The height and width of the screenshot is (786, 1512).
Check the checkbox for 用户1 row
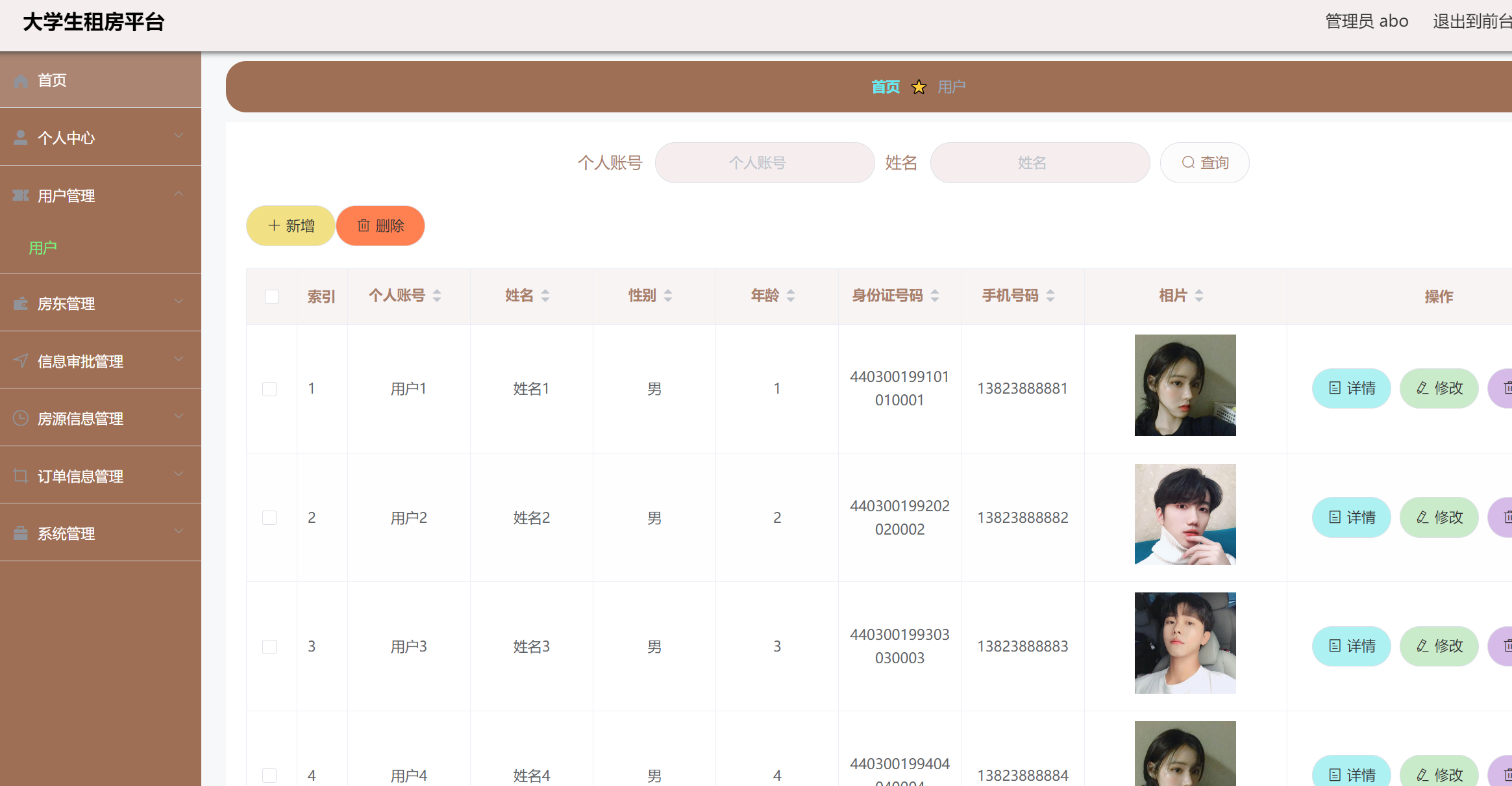click(x=270, y=388)
